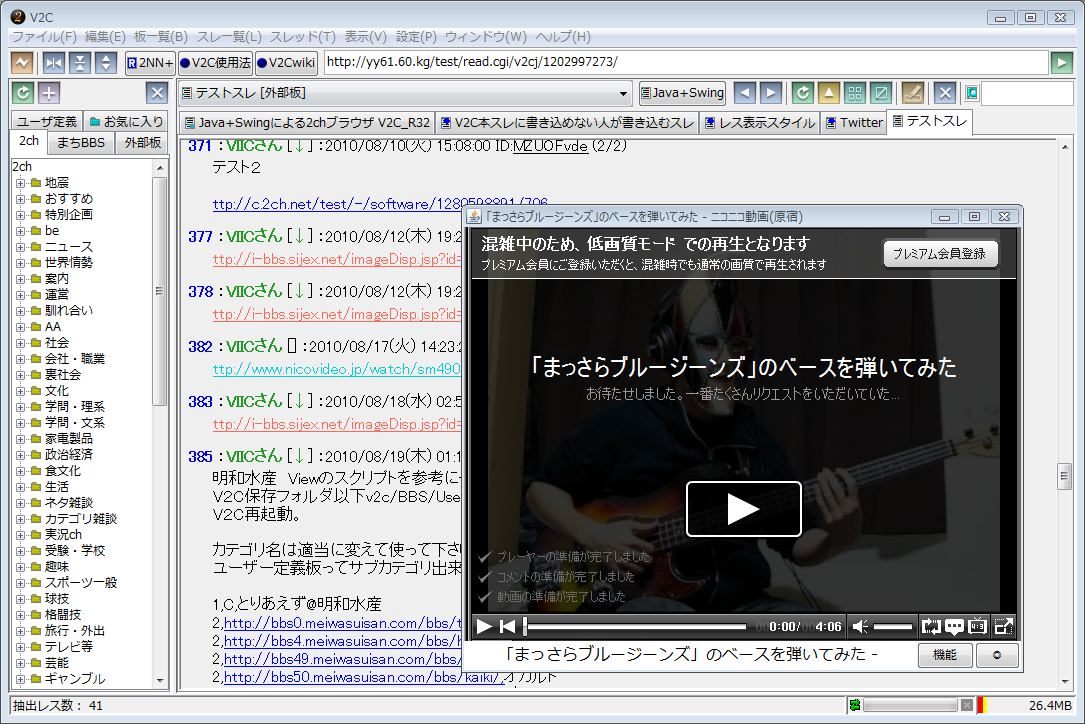This screenshot has width=1085, height=724.
Task: Go to previous thread tab with left arrow
Action: tap(744, 93)
